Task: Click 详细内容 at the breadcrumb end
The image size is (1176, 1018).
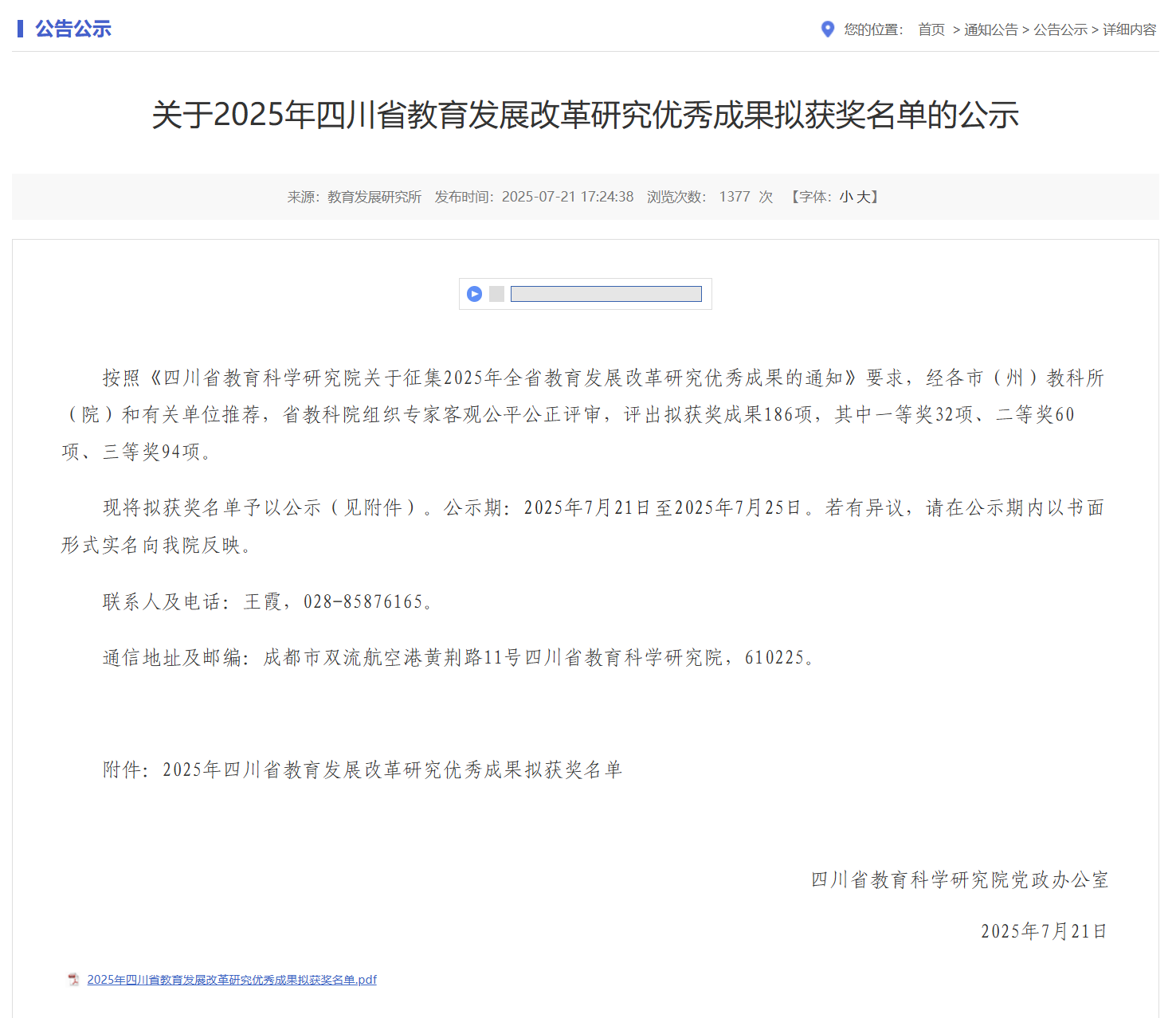Action: coord(1129,29)
